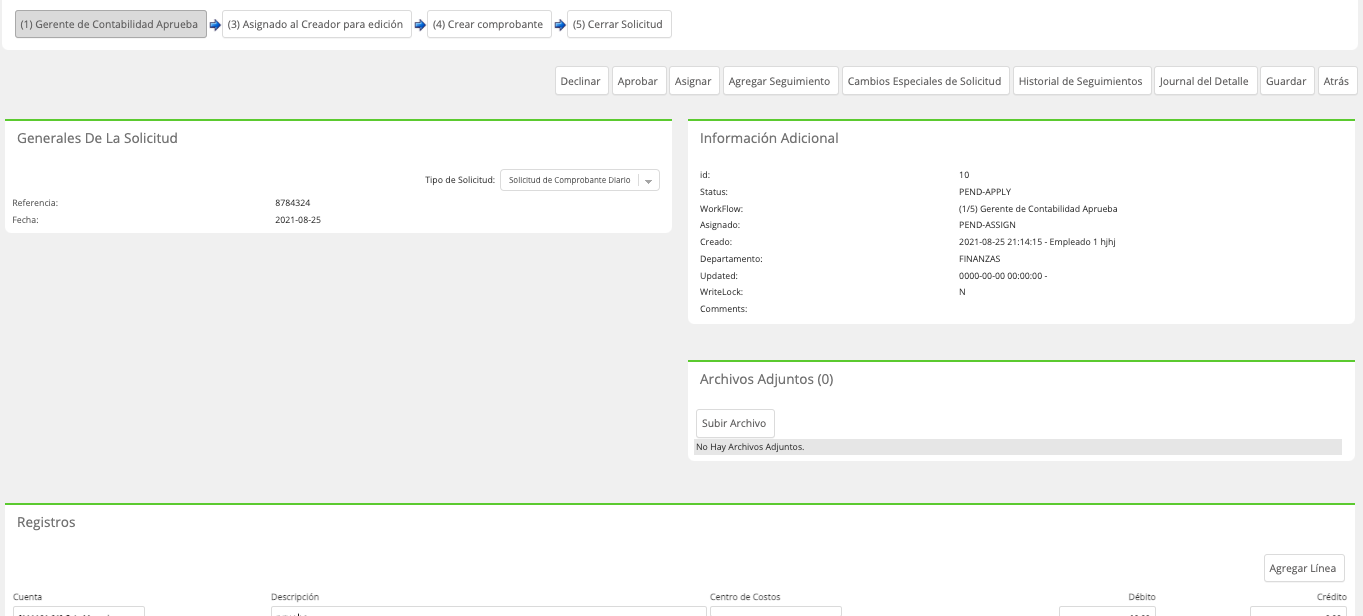Add a new row with Agregar Línea

coord(1304,568)
